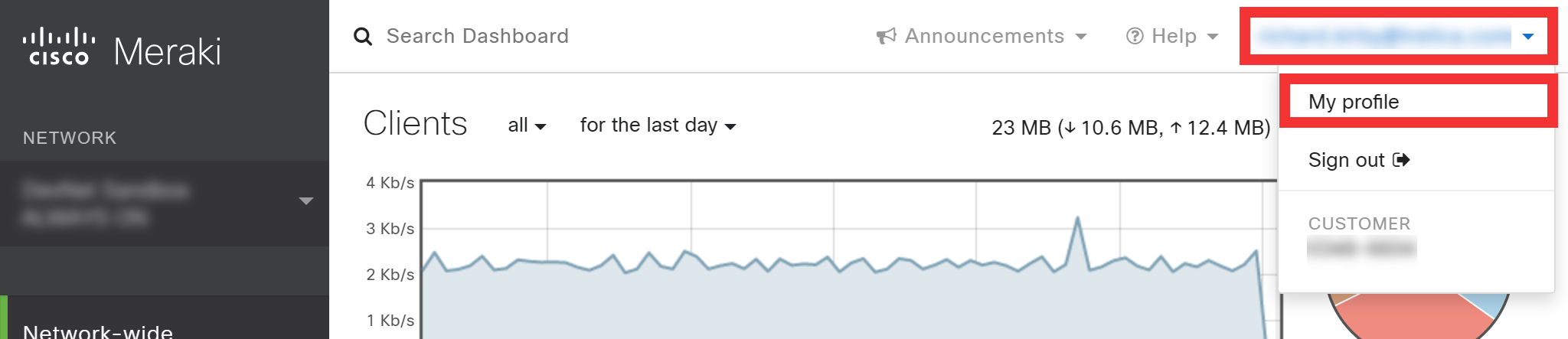1568x339 pixels.
Task: Click the Cisco Meraki logo
Action: [x=122, y=48]
